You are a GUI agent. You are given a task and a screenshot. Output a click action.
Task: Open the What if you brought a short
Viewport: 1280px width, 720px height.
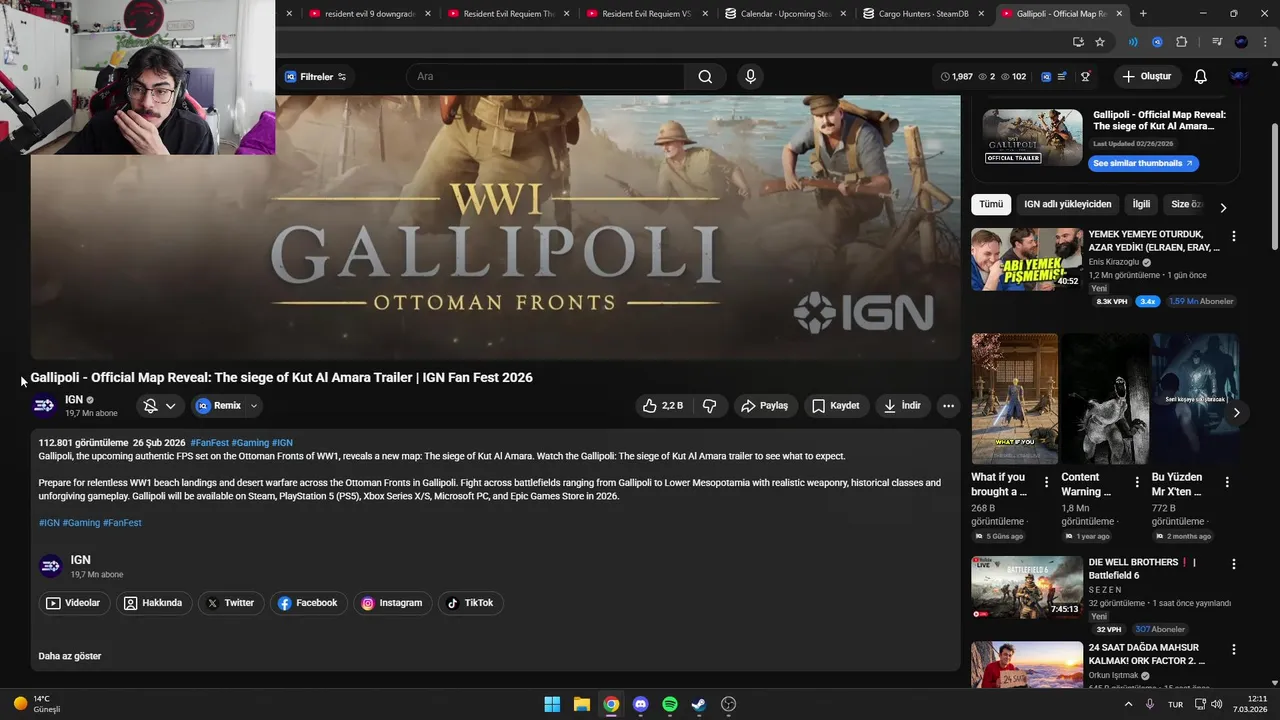pos(1014,398)
